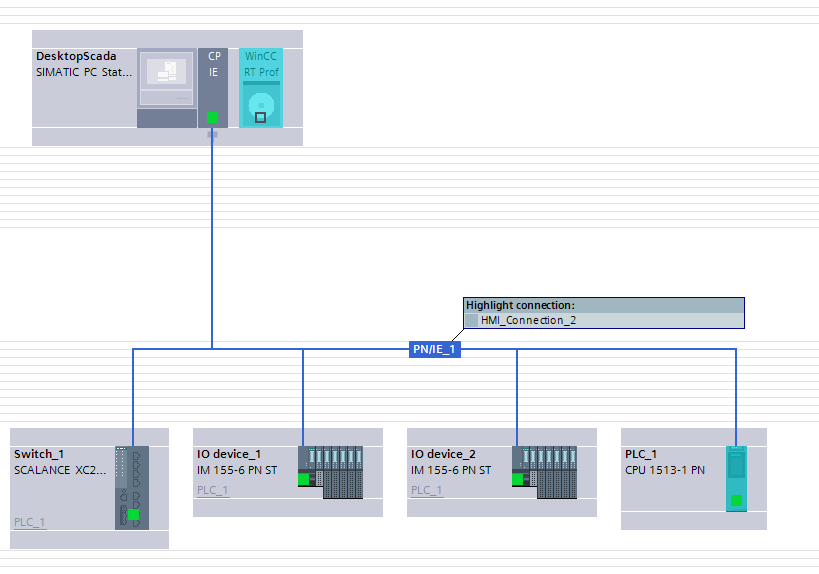The height and width of the screenshot is (574, 819).
Task: Click the SCALANCE XC2... type label
Action: (x=60, y=471)
